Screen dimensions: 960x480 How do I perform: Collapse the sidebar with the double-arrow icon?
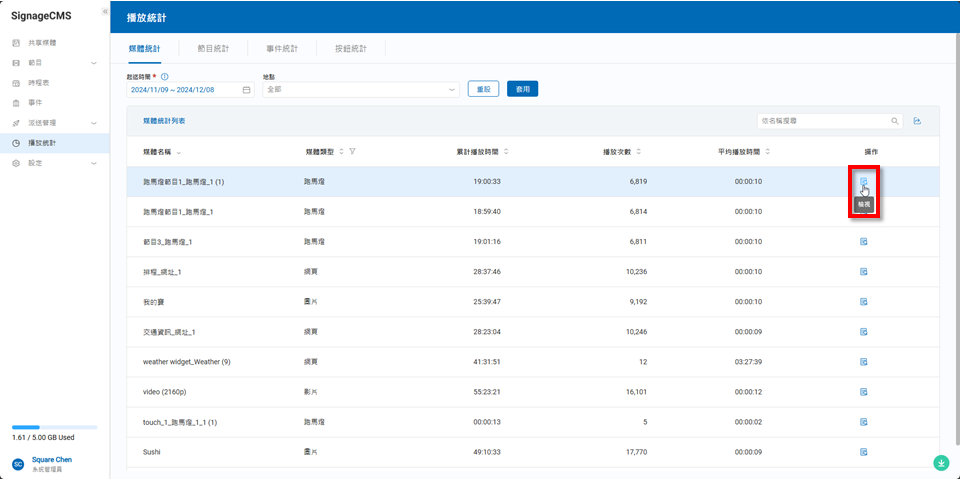point(105,11)
